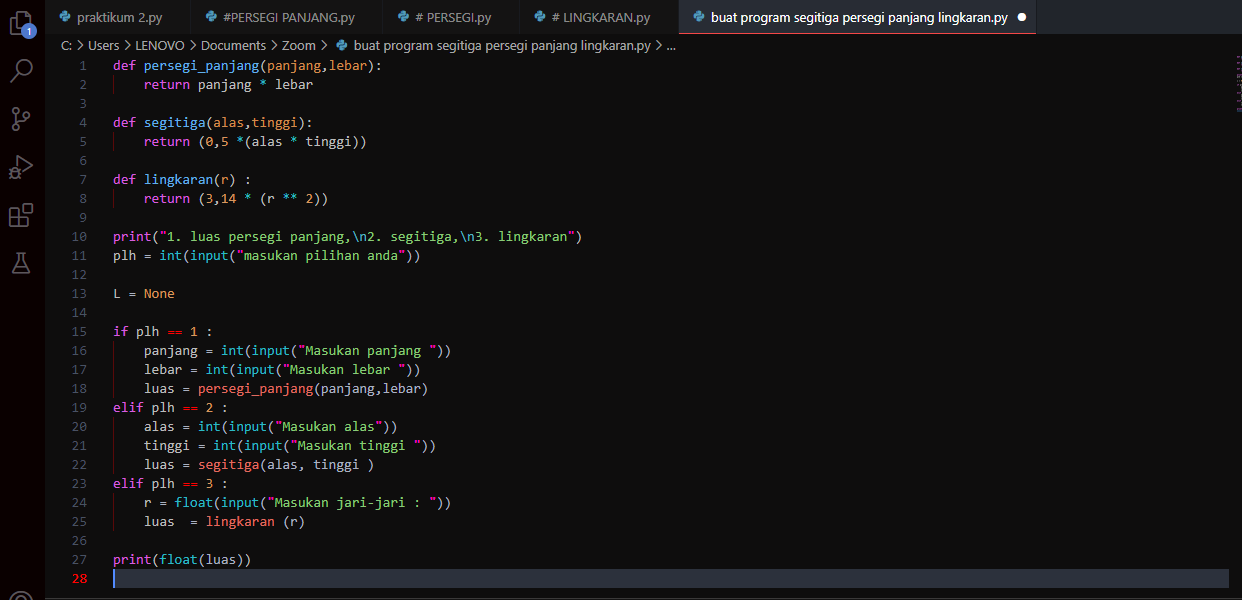
Task: Click 'return (3,14 * (r ** 2))' on line 8
Action: [x=236, y=198]
